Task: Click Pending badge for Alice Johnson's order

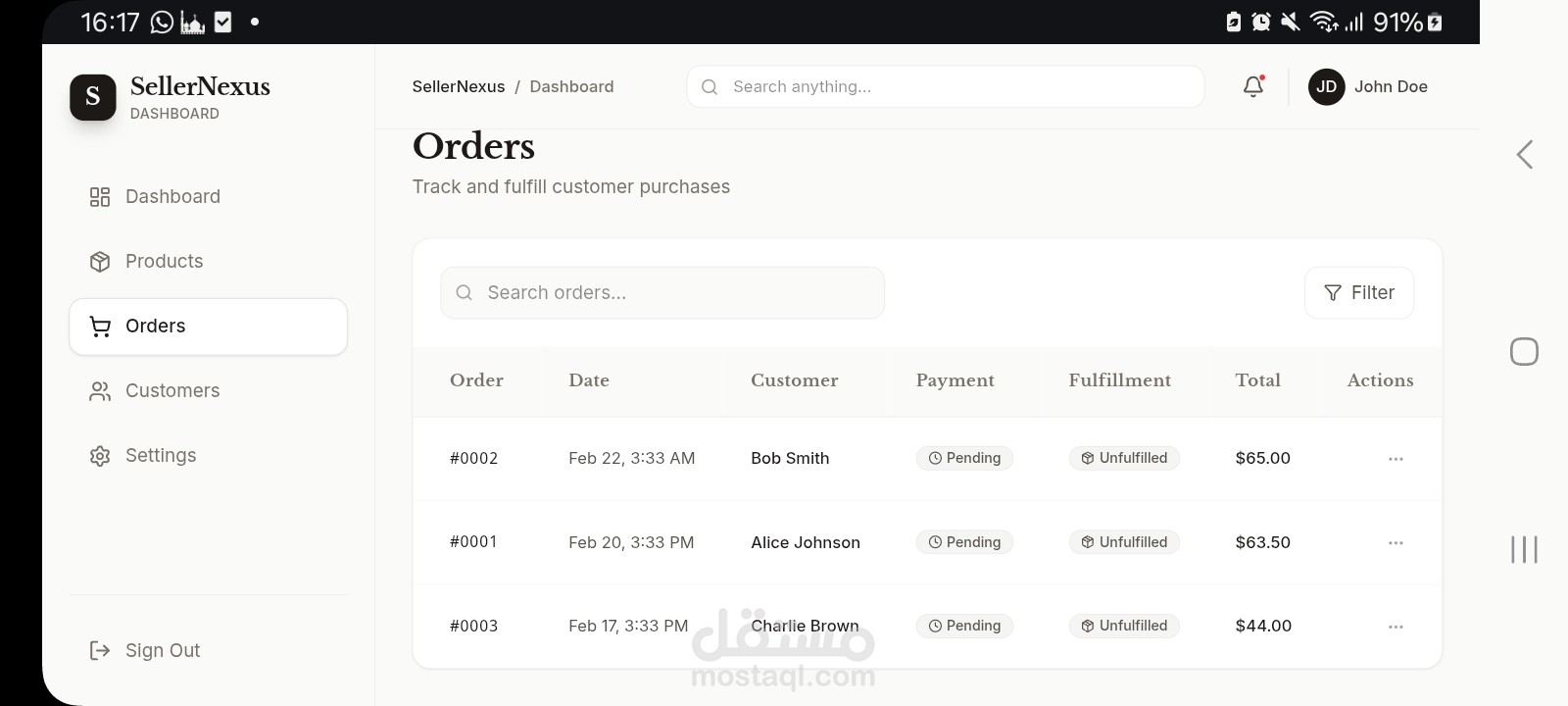Action: tap(964, 542)
